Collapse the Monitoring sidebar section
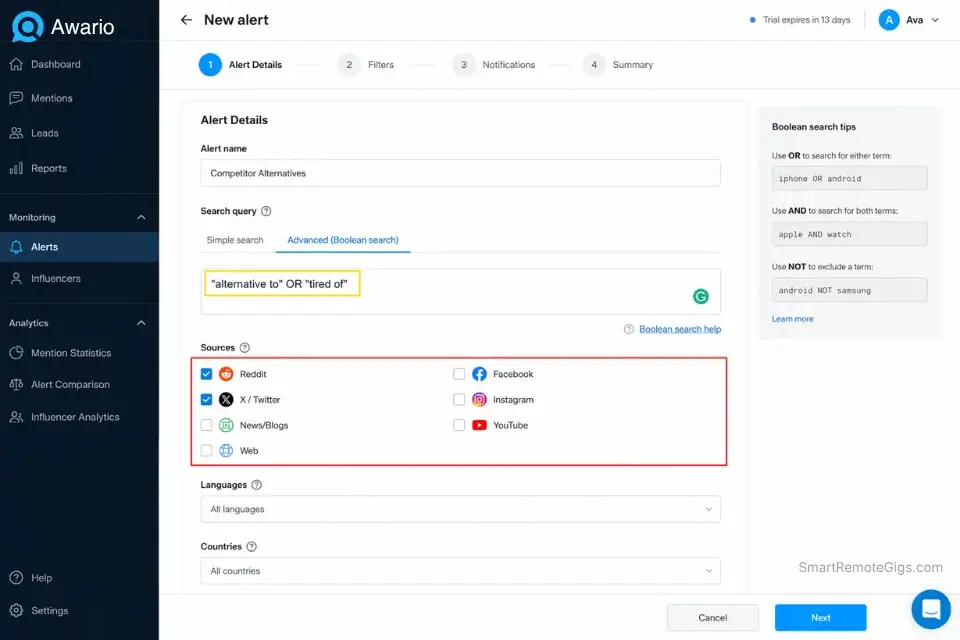The image size is (960, 640). [141, 217]
